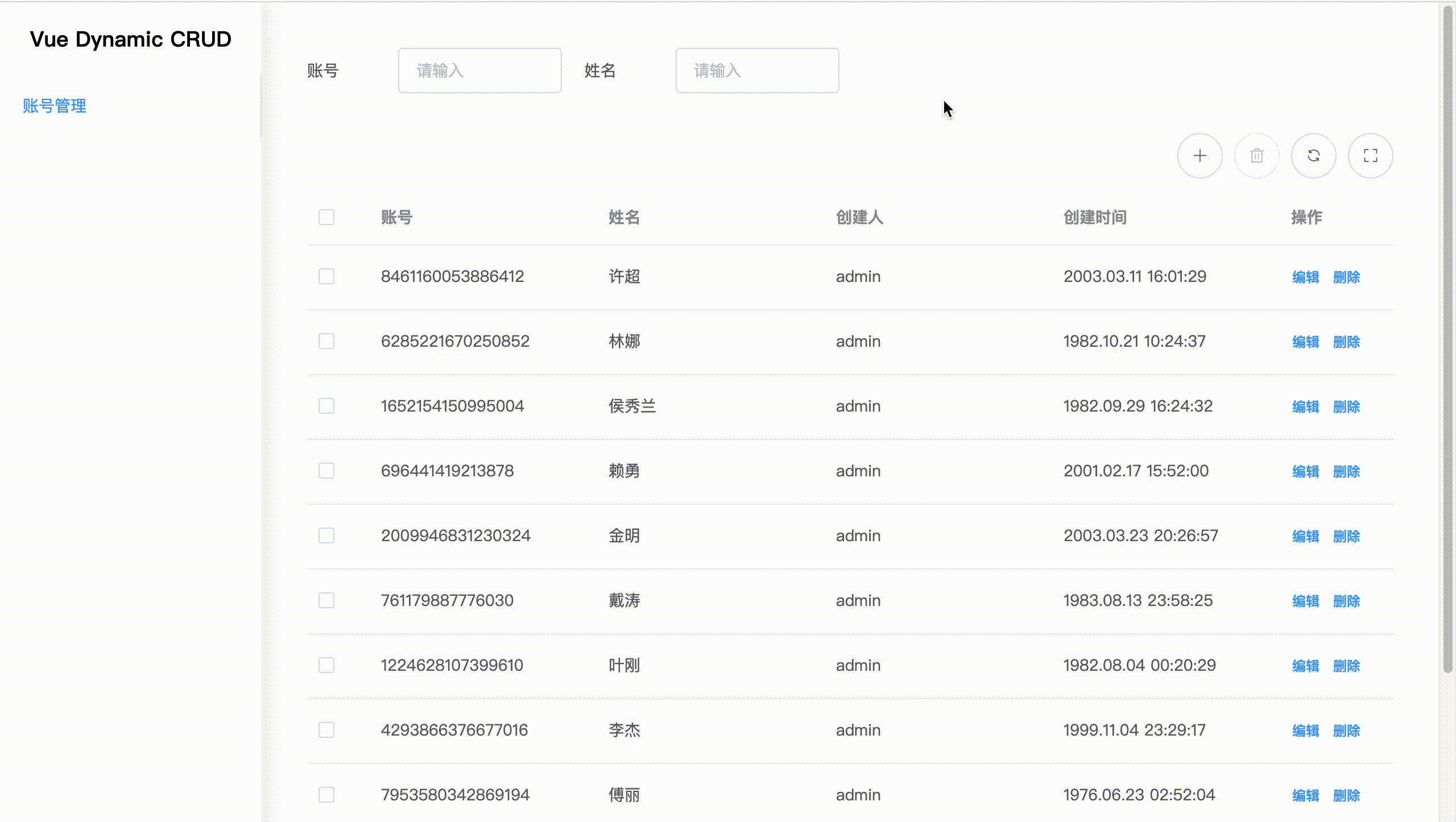Viewport: 1456px width, 822px height.
Task: Select checkbox for row 许超
Action: click(x=326, y=276)
